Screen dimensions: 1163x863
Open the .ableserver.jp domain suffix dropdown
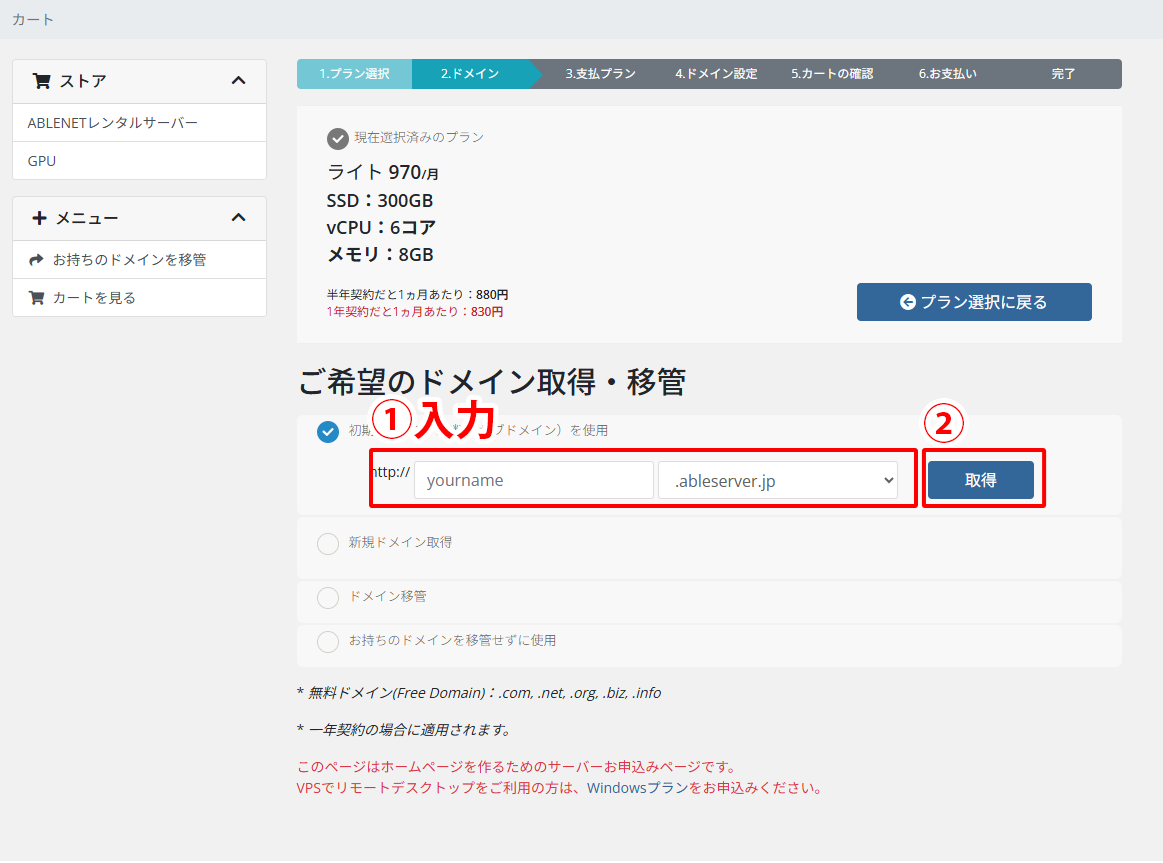(x=778, y=481)
